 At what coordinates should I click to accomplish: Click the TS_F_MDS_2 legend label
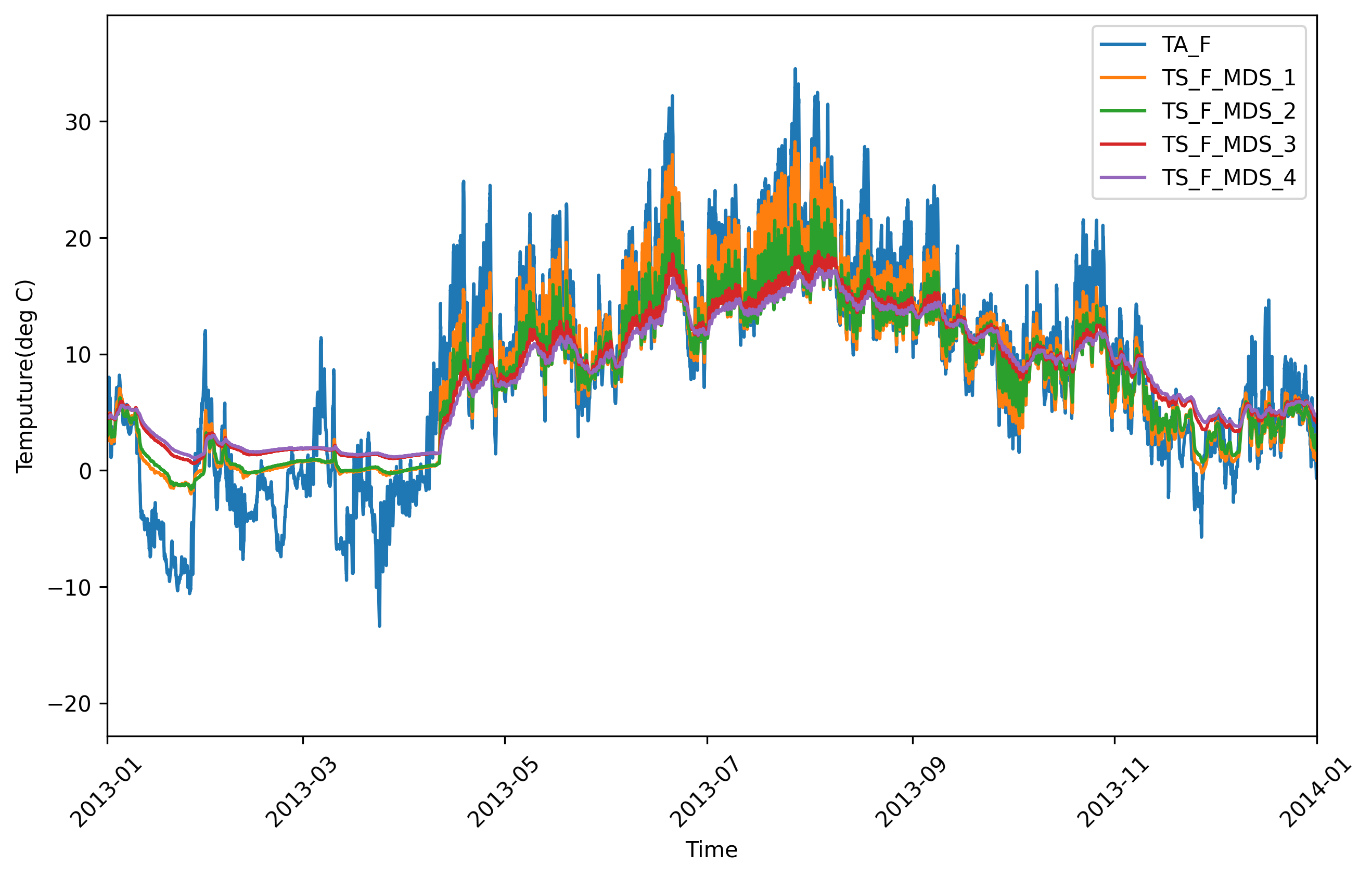click(1228, 111)
